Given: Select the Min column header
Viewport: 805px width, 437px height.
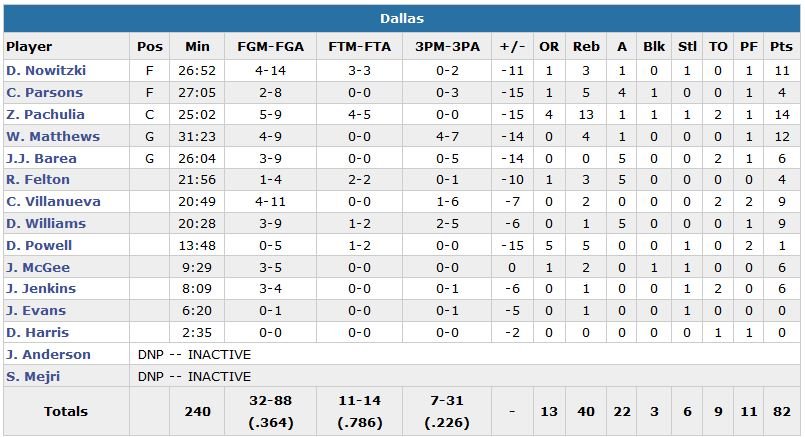Looking at the screenshot, I should coord(197,47).
